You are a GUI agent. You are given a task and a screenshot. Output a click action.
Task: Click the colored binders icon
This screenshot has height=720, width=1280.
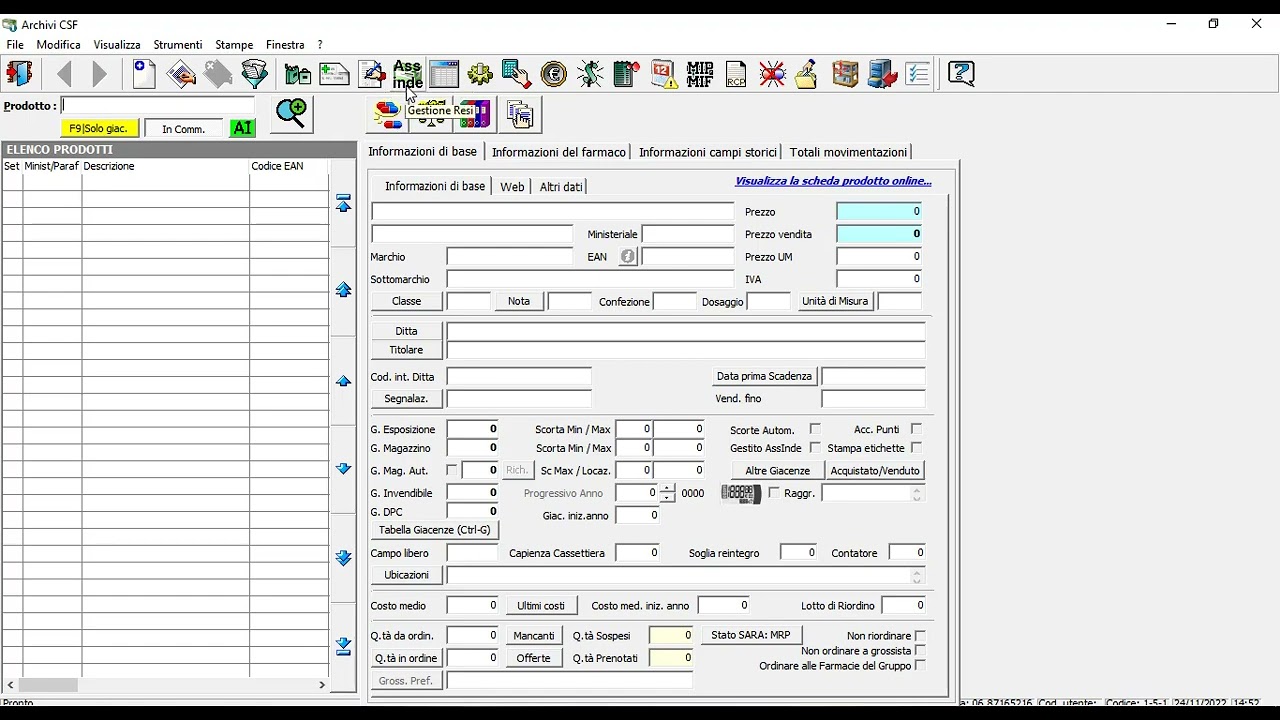[x=474, y=115]
